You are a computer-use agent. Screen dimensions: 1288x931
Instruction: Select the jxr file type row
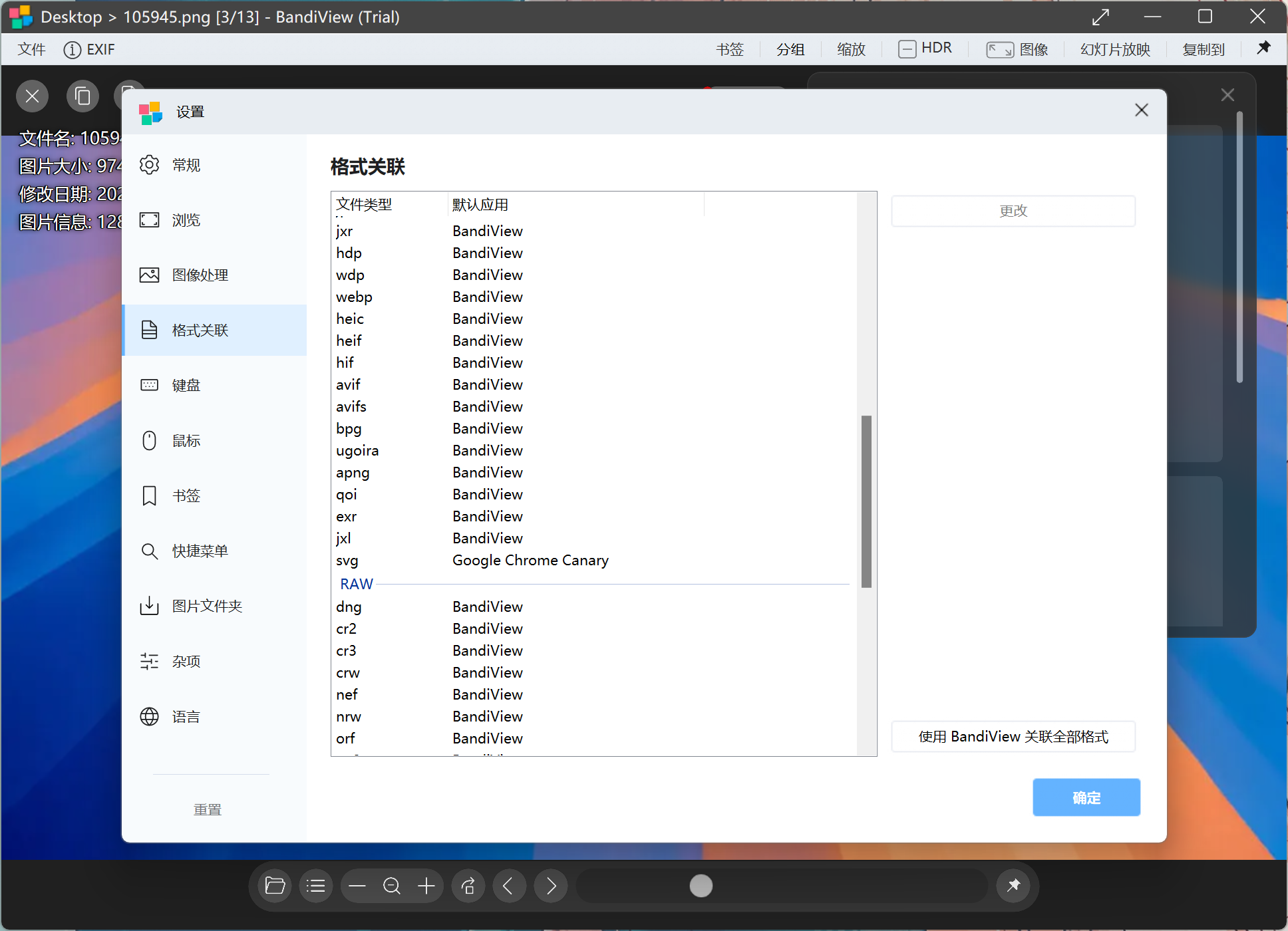[594, 231]
